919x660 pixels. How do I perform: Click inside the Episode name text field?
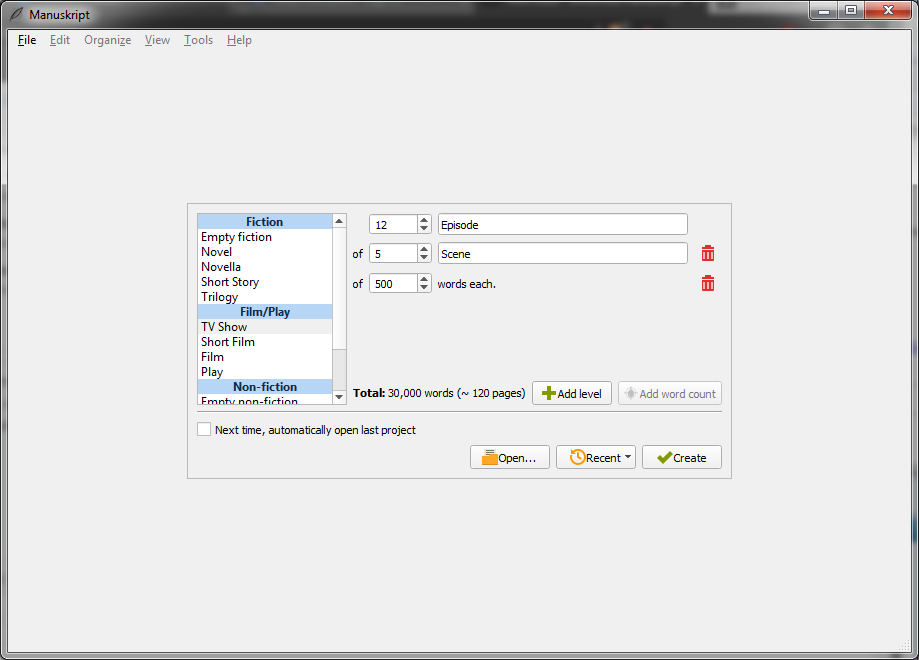(x=560, y=223)
